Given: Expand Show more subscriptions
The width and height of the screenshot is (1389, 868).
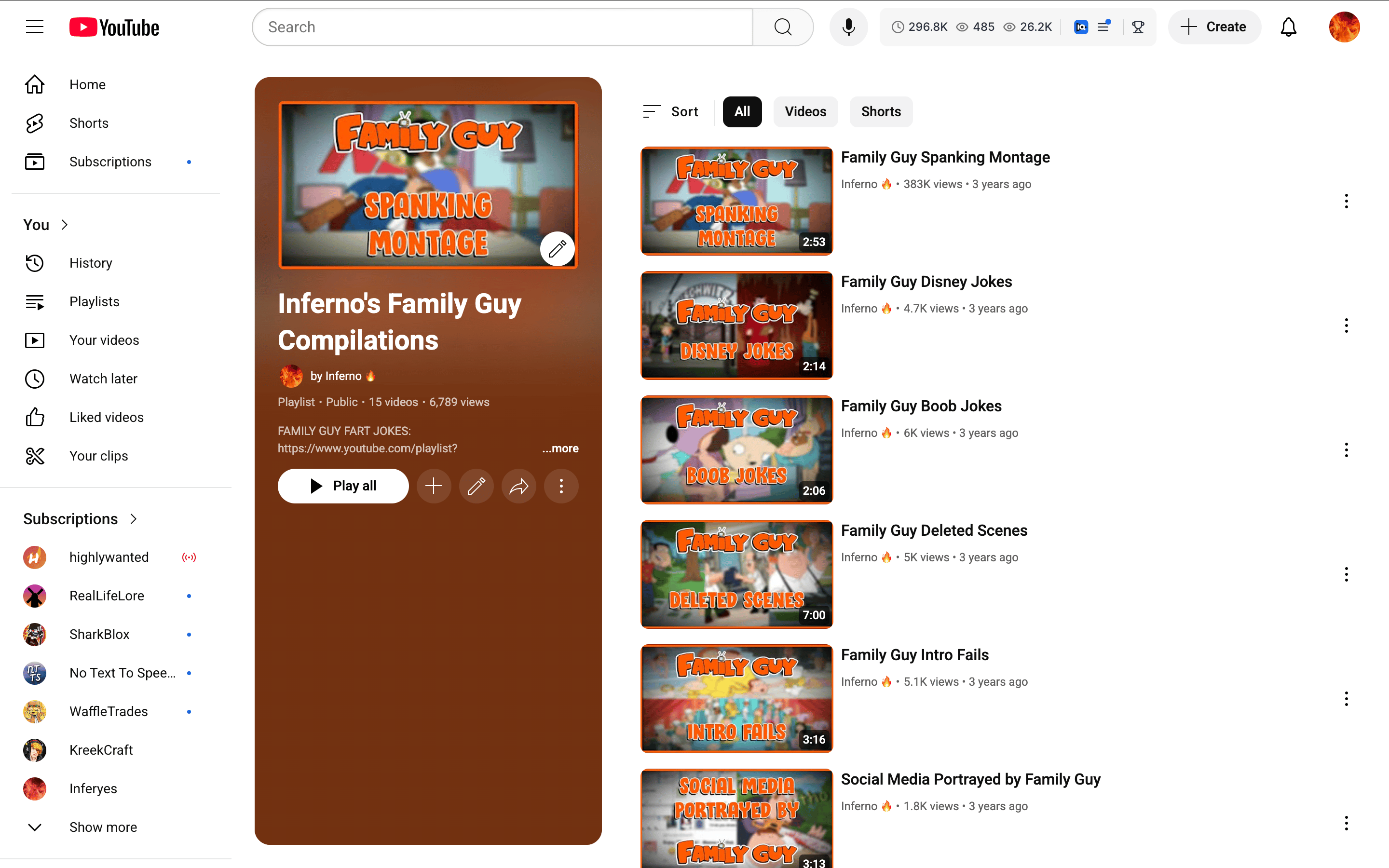Looking at the screenshot, I should click(103, 827).
